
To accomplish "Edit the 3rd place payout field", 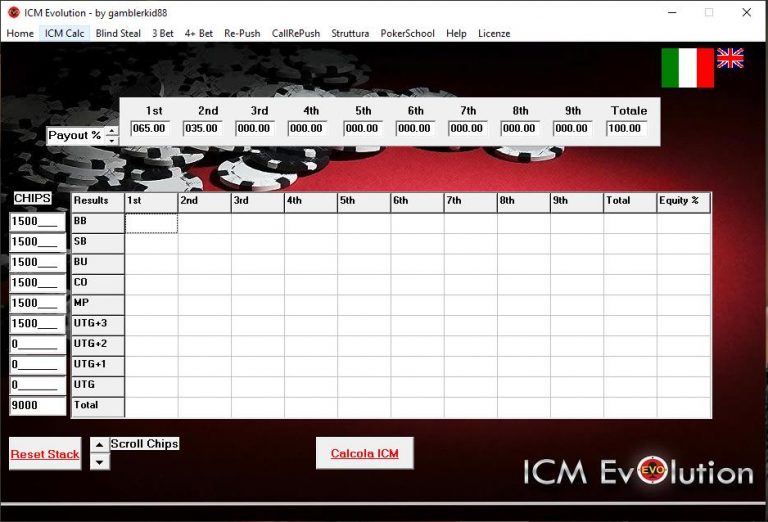I will click(255, 128).
